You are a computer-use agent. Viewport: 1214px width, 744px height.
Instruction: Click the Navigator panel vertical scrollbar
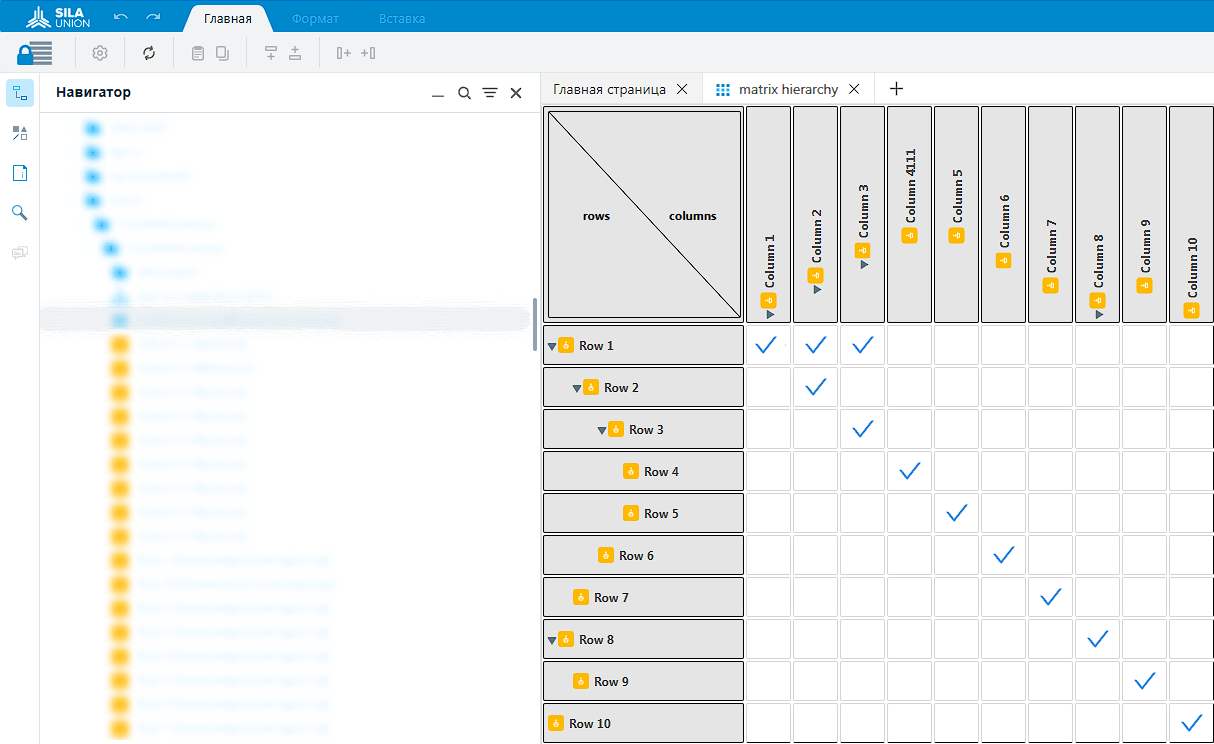click(x=535, y=323)
